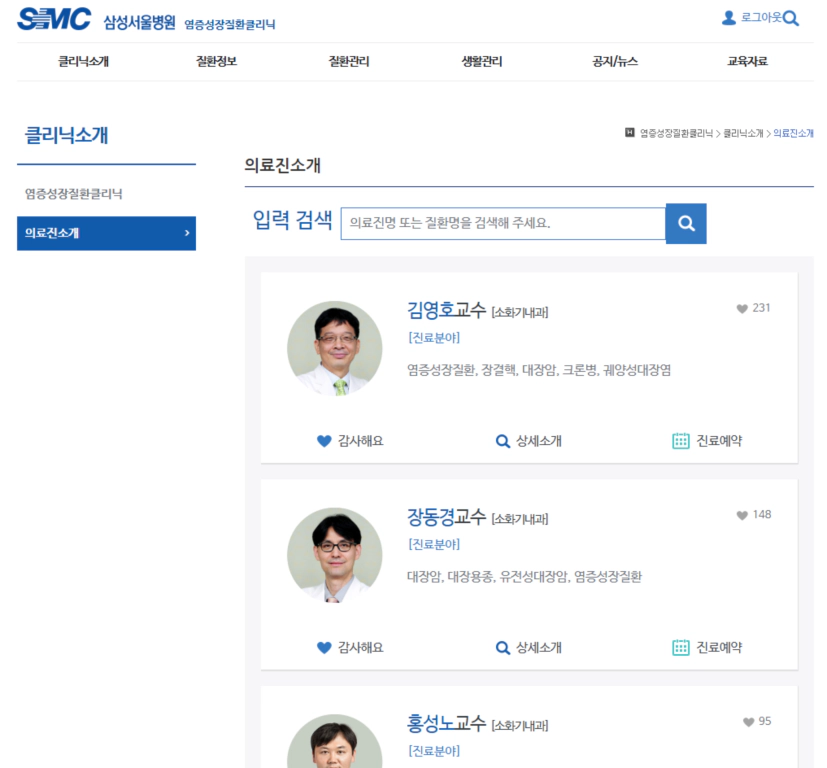Click the 입력 검색 label
The image size is (827, 768).
(x=292, y=220)
